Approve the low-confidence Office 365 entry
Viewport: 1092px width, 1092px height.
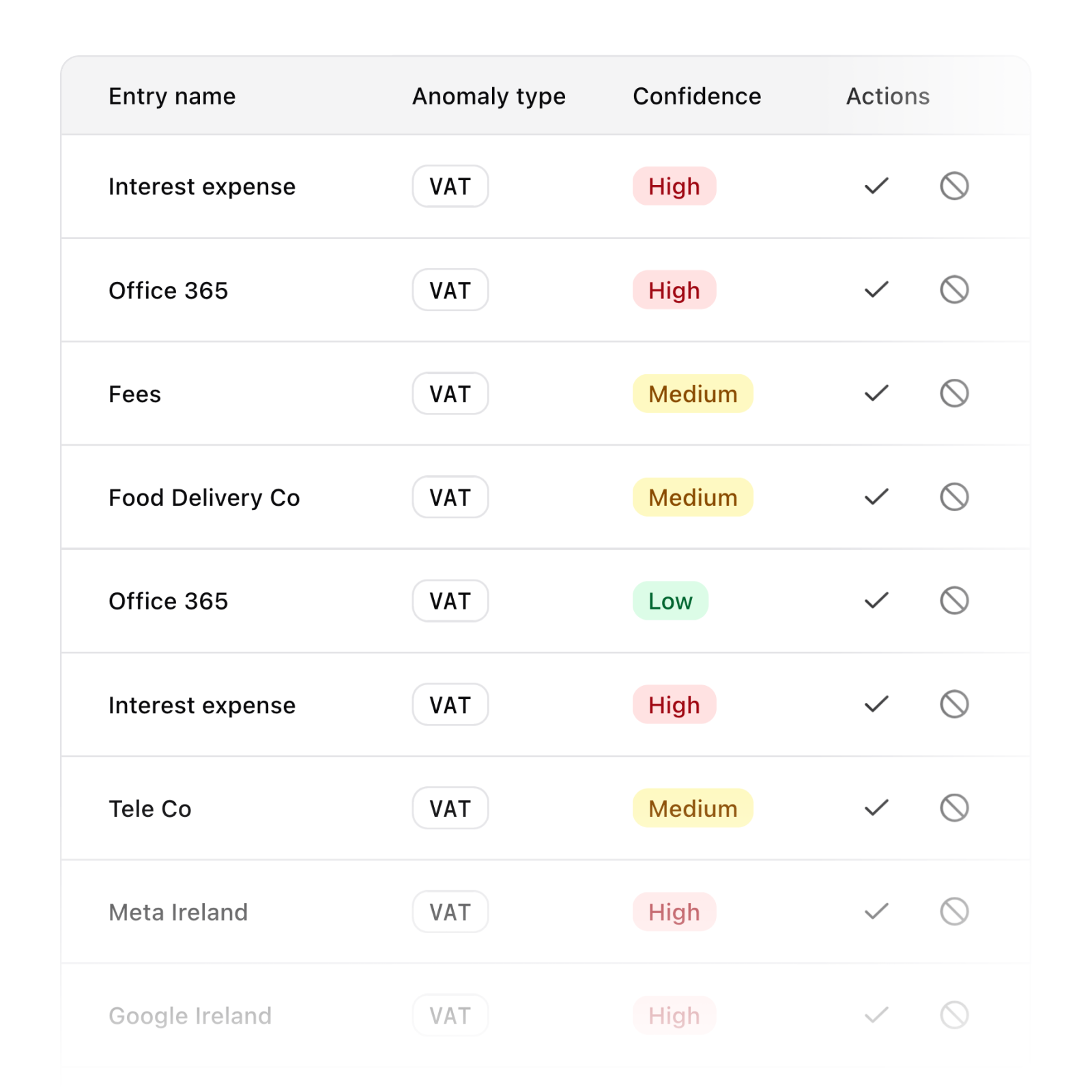coord(876,601)
